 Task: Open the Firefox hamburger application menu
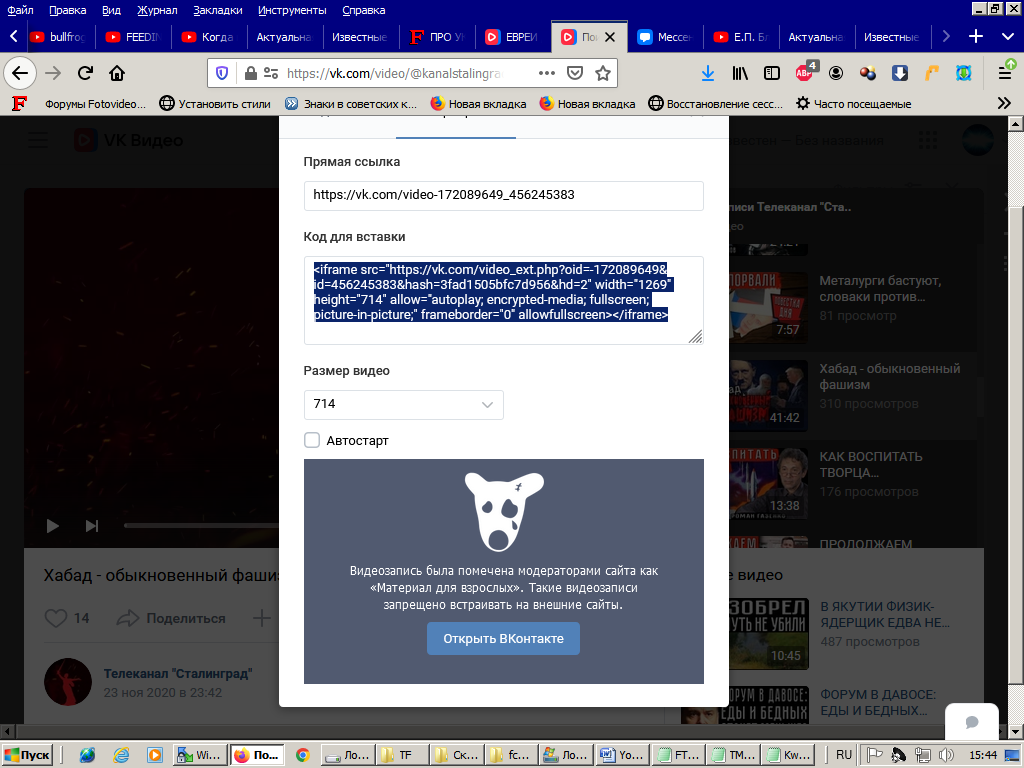pos(1006,72)
